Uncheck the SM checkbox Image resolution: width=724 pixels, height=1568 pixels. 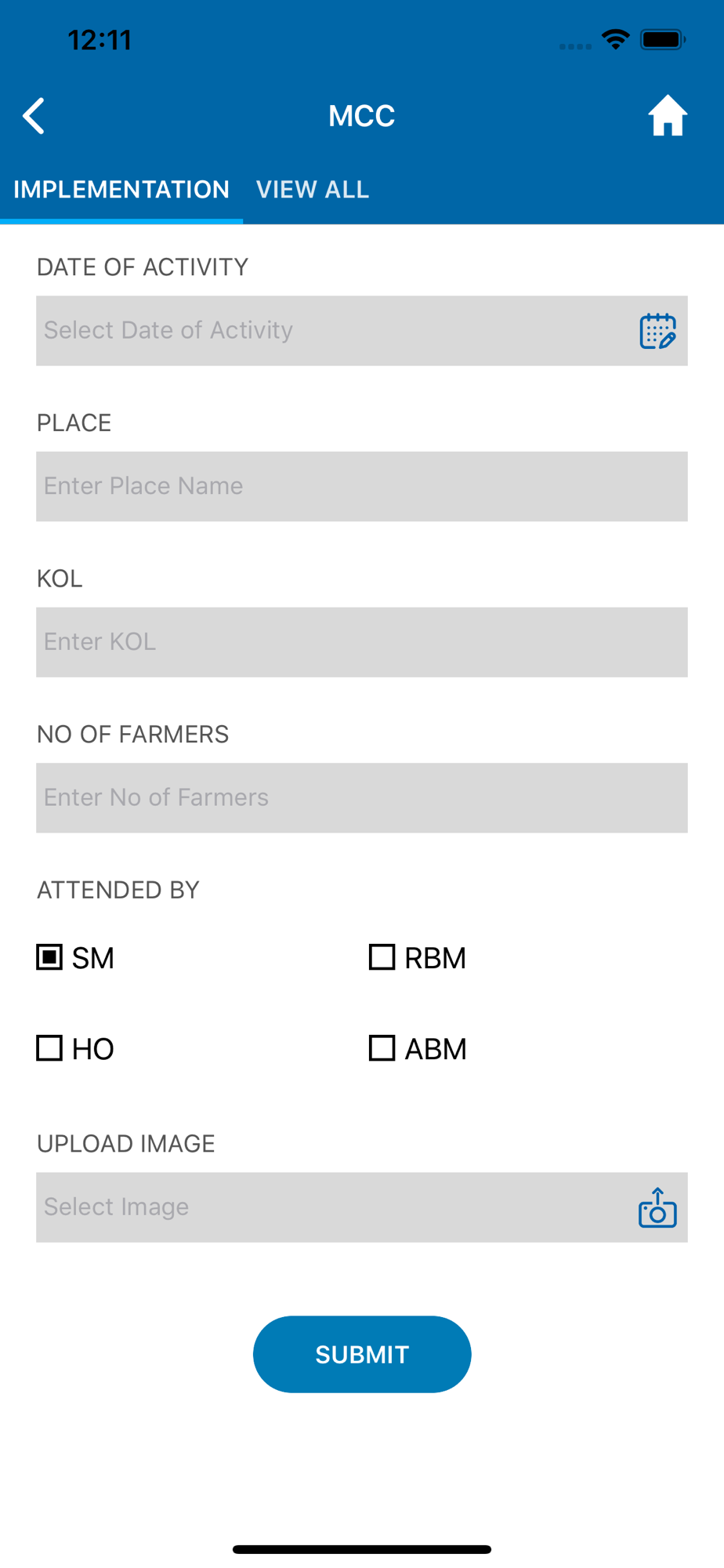click(49, 957)
